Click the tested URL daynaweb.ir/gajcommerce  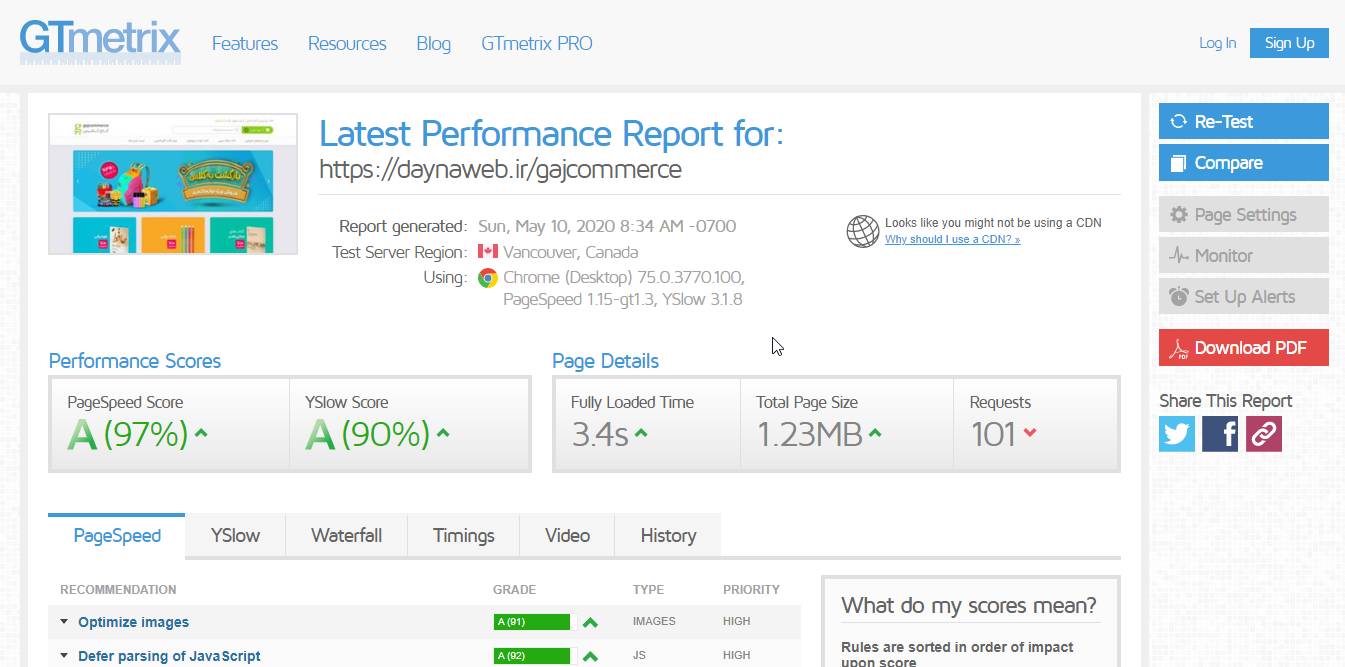tap(500, 169)
